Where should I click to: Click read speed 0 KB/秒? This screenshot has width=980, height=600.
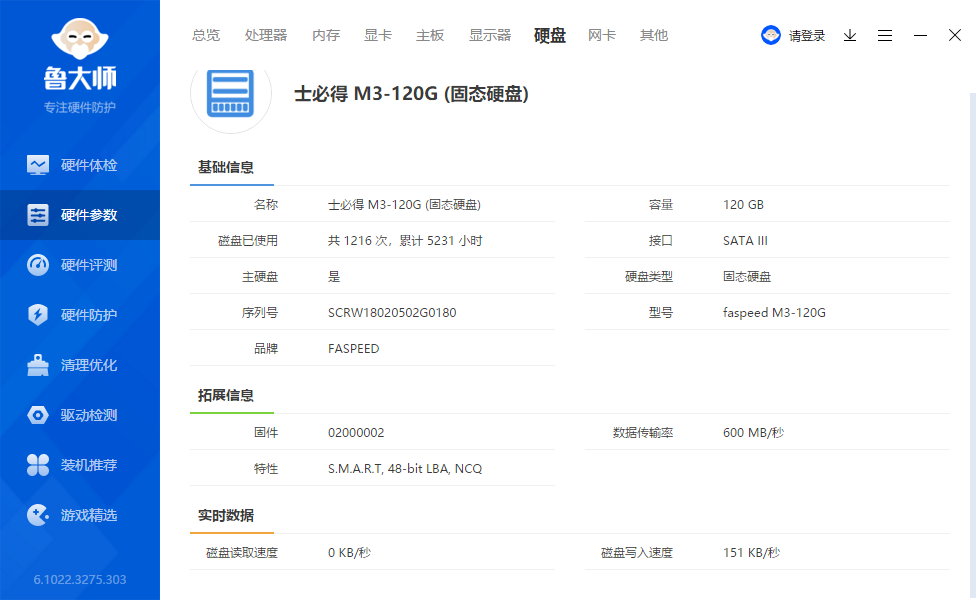(x=349, y=552)
